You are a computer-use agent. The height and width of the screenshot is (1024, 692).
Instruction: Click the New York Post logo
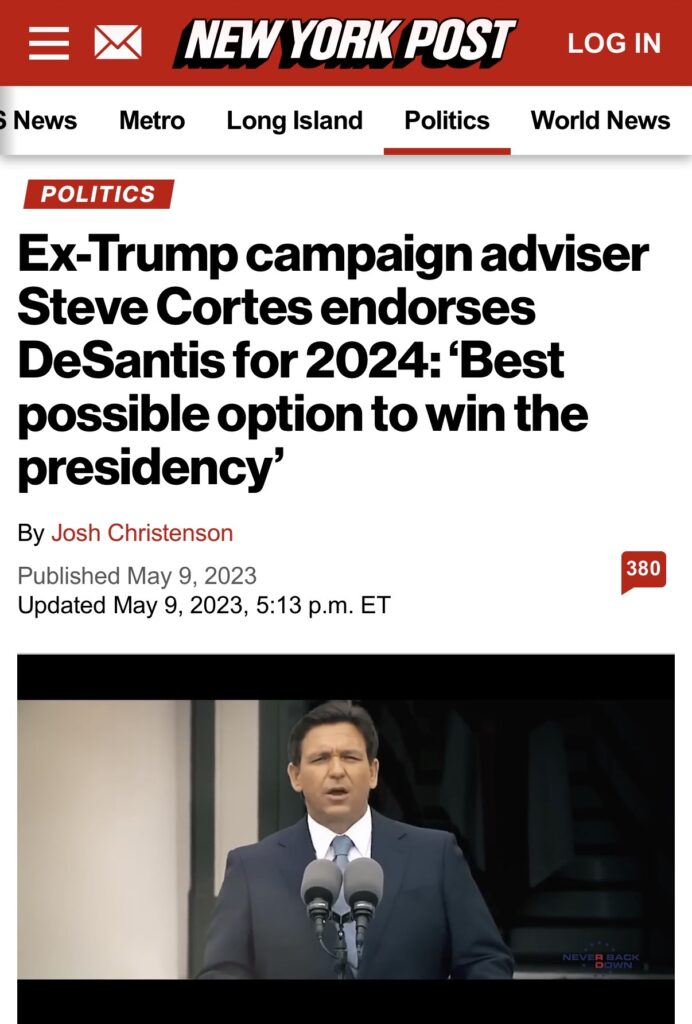[x=344, y=43]
